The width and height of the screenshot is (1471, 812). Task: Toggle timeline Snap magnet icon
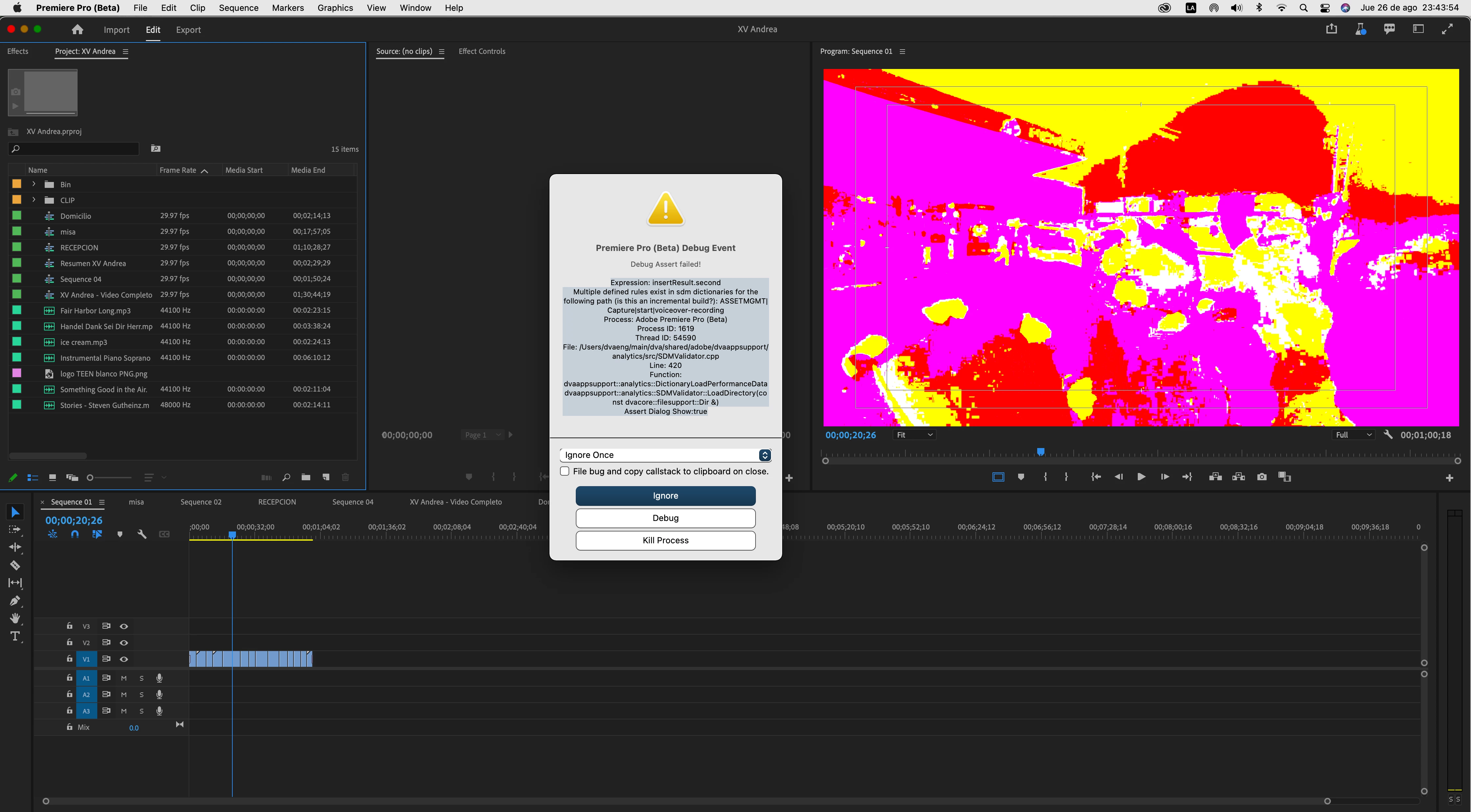75,534
